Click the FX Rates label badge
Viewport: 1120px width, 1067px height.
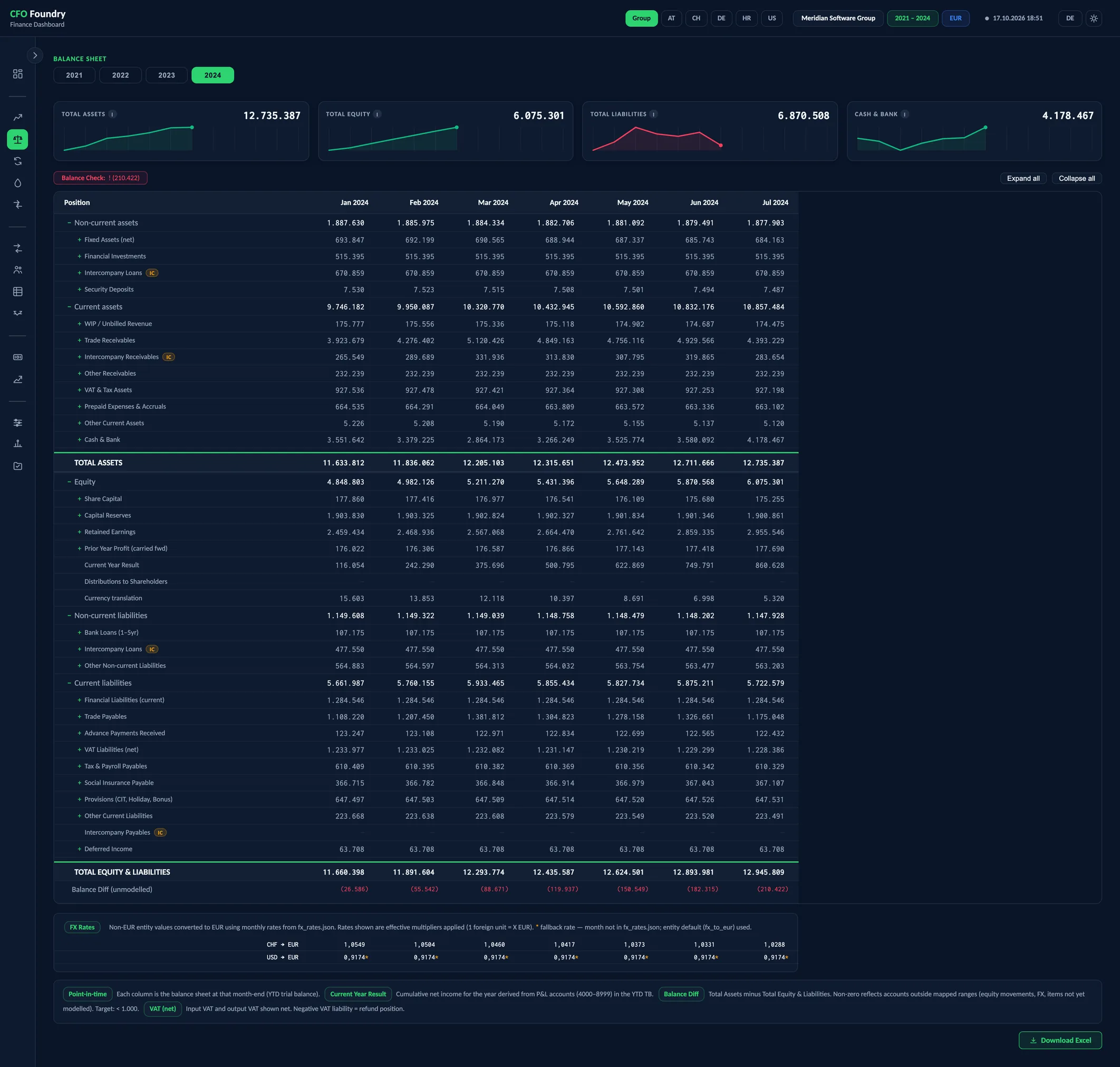(x=82, y=927)
